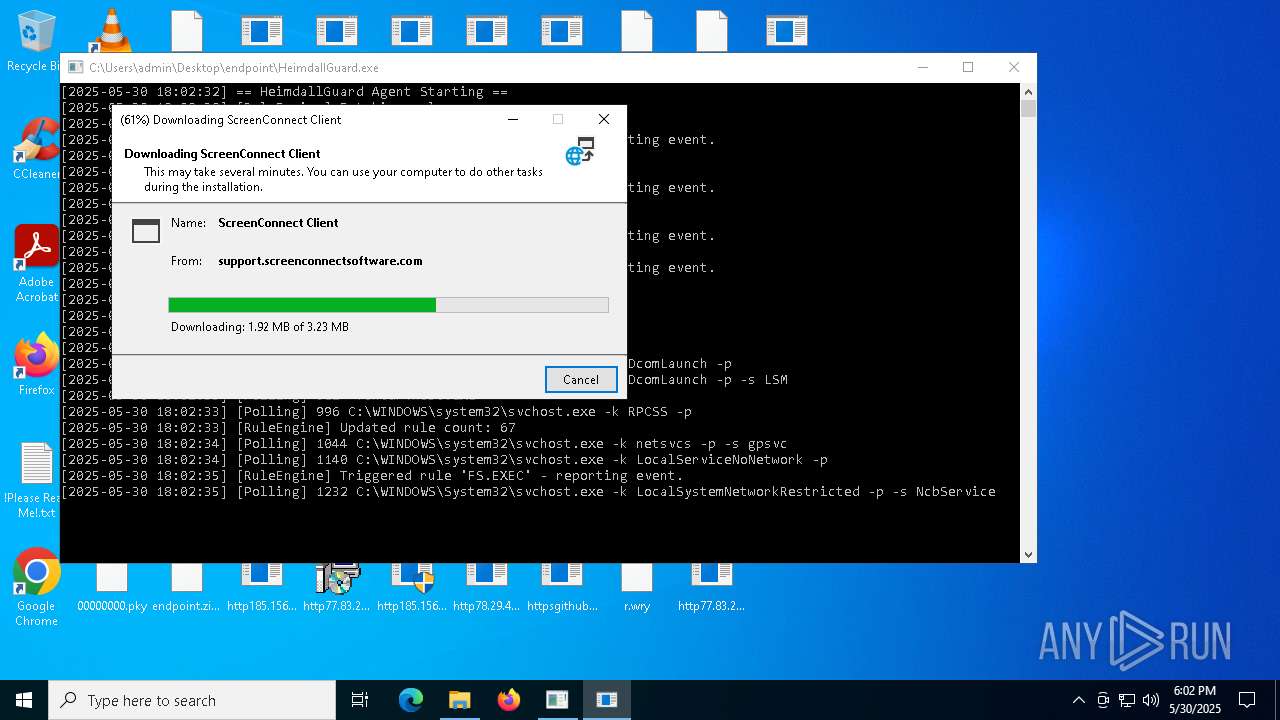Screen dimensions: 1280x720
Task: Open File Explorer from taskbar
Action: click(459, 700)
